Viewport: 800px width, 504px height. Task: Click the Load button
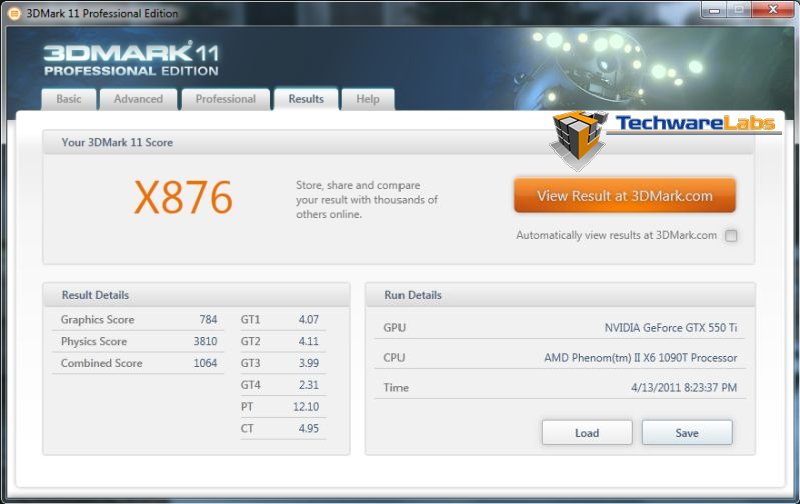[x=587, y=433]
